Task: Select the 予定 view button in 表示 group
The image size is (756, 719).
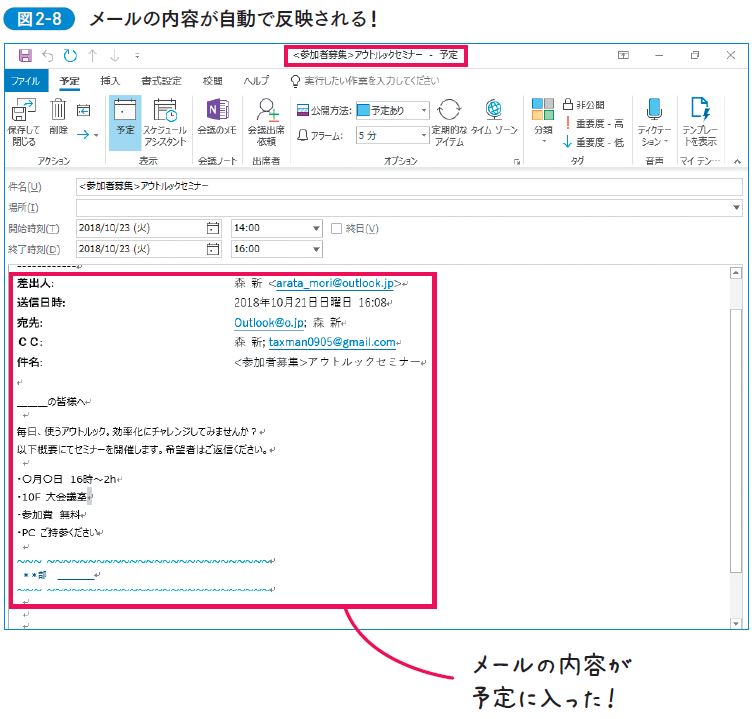Action: click(x=125, y=122)
